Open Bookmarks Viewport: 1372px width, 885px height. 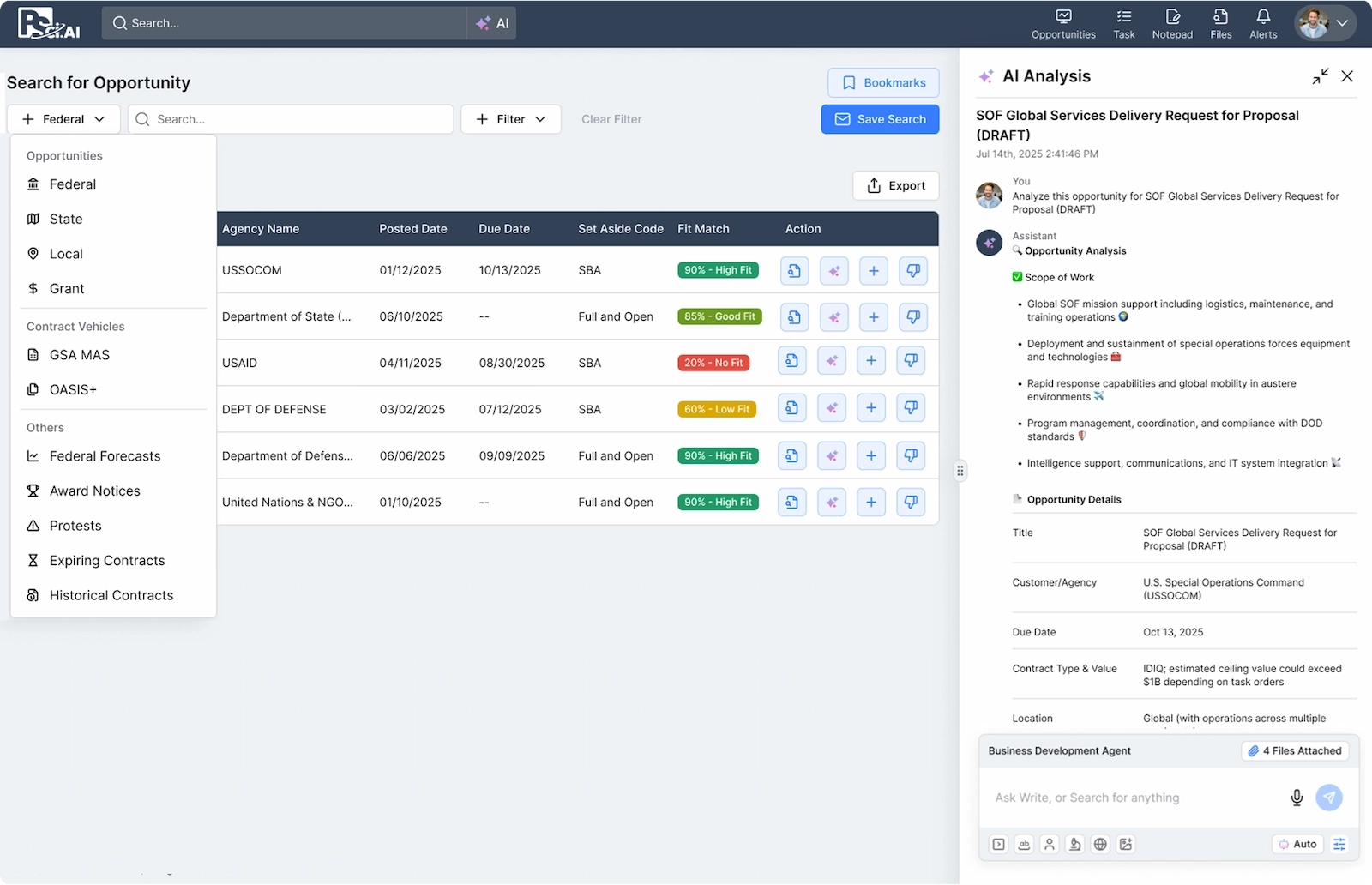click(883, 83)
